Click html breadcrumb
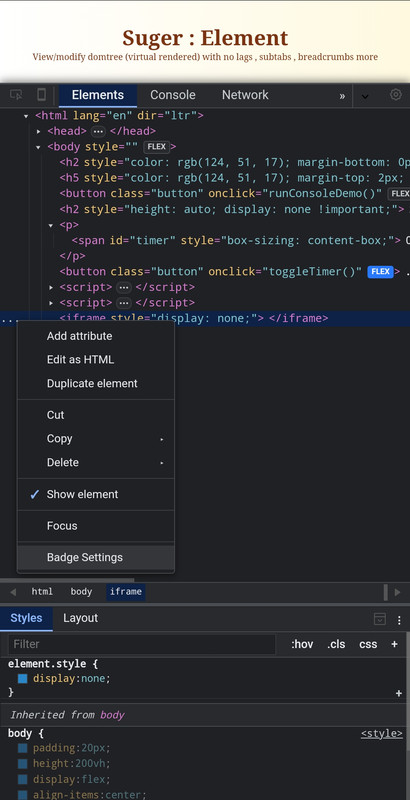 click(x=42, y=592)
